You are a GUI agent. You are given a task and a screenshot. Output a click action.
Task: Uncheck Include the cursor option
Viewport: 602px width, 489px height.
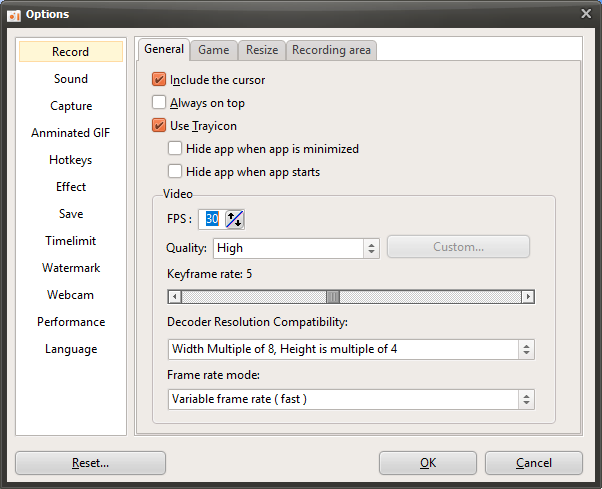point(159,80)
